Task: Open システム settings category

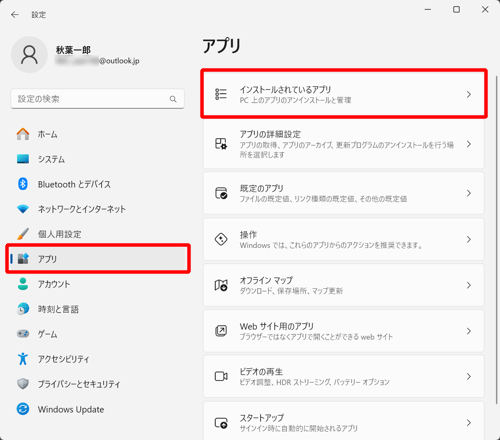Action: point(97,159)
